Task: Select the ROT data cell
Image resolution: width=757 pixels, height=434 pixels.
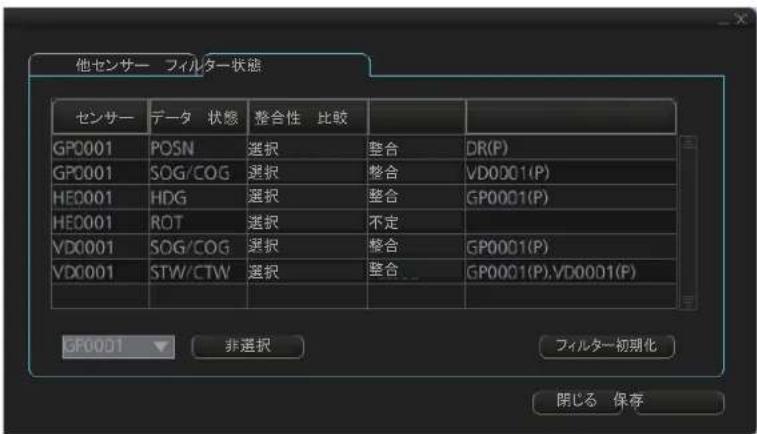Action: [198, 223]
